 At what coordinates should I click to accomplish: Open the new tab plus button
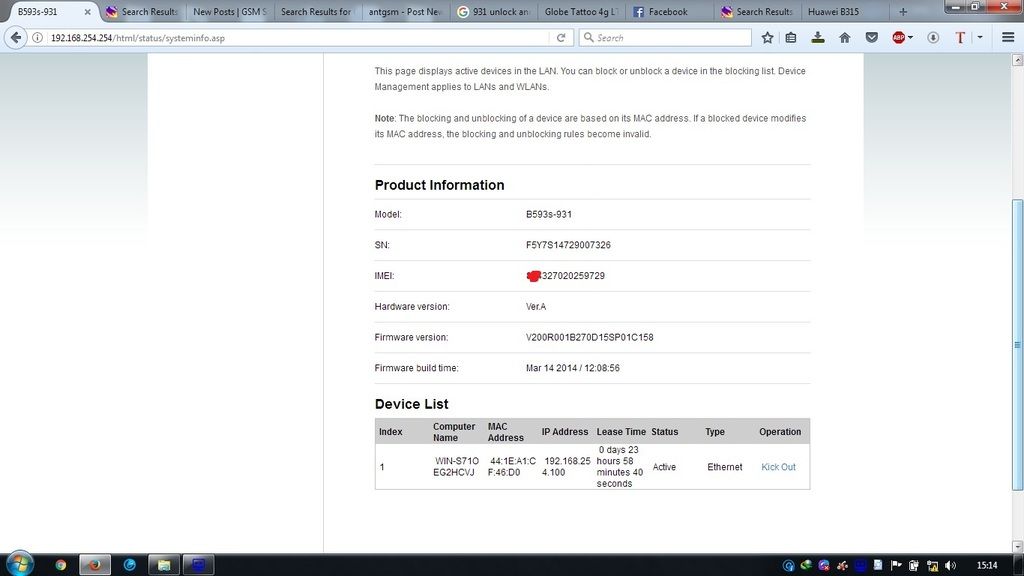coord(903,12)
